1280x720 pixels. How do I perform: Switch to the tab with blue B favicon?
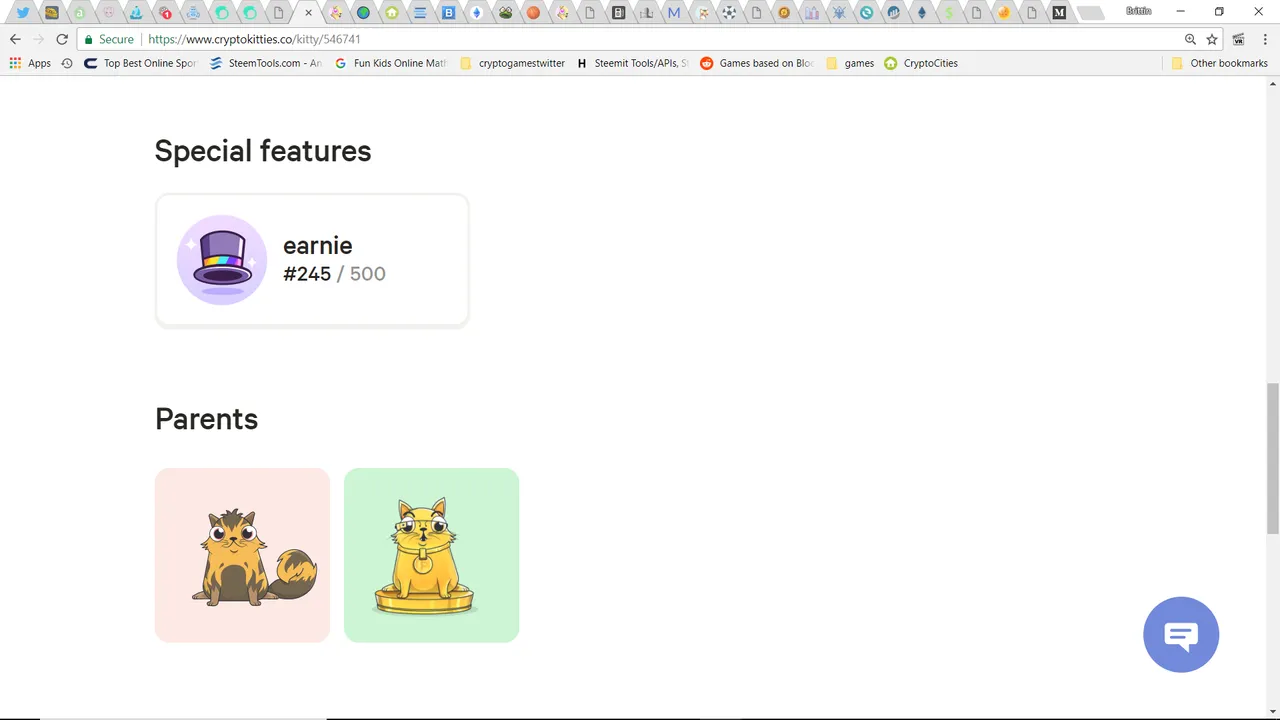(x=448, y=13)
